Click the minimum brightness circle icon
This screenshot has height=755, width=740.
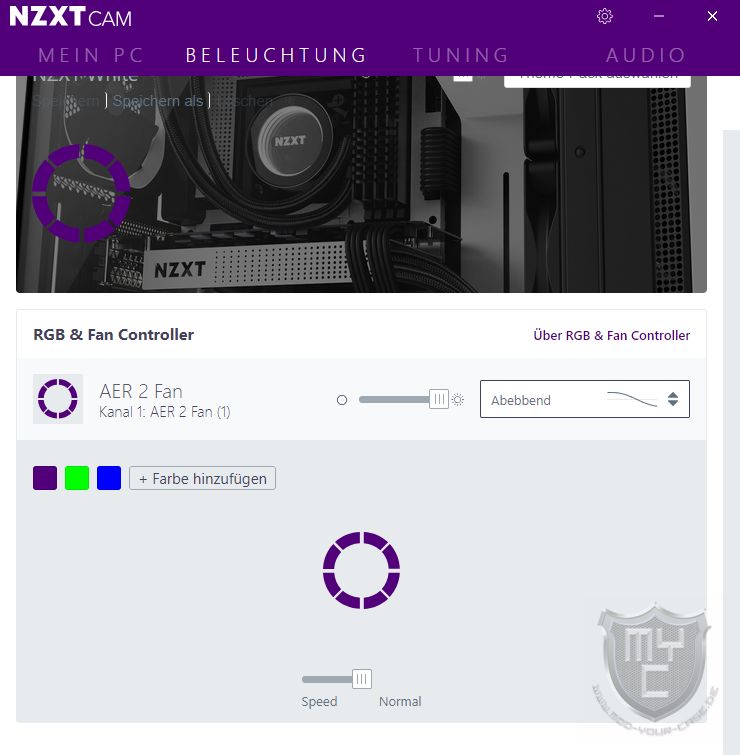pyautogui.click(x=342, y=400)
